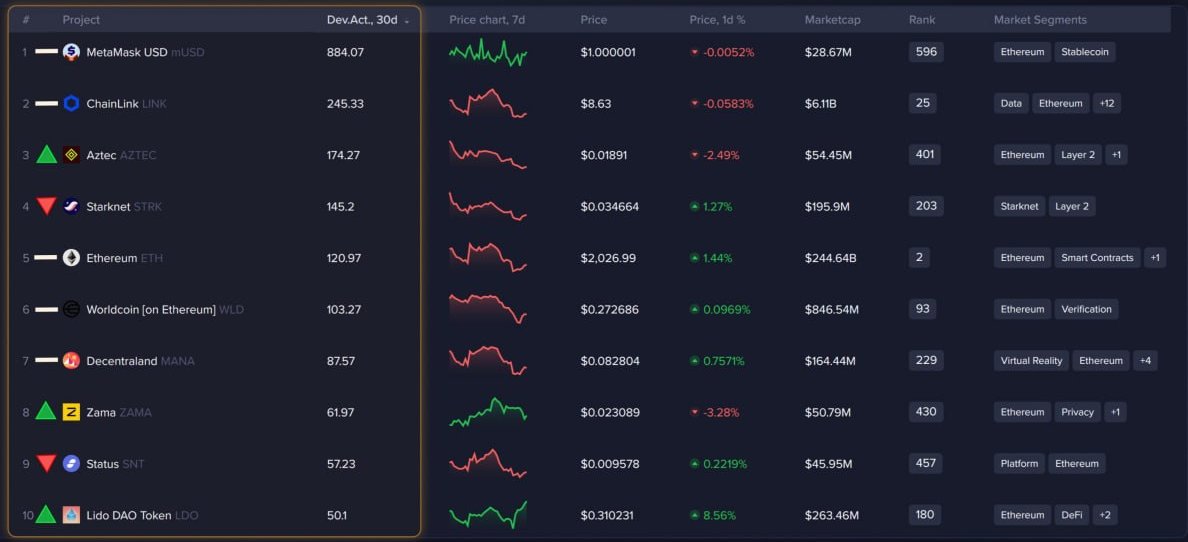Image resolution: width=1188 pixels, height=542 pixels.
Task: Open the Lido DAO Token project link
Action: (x=142, y=515)
